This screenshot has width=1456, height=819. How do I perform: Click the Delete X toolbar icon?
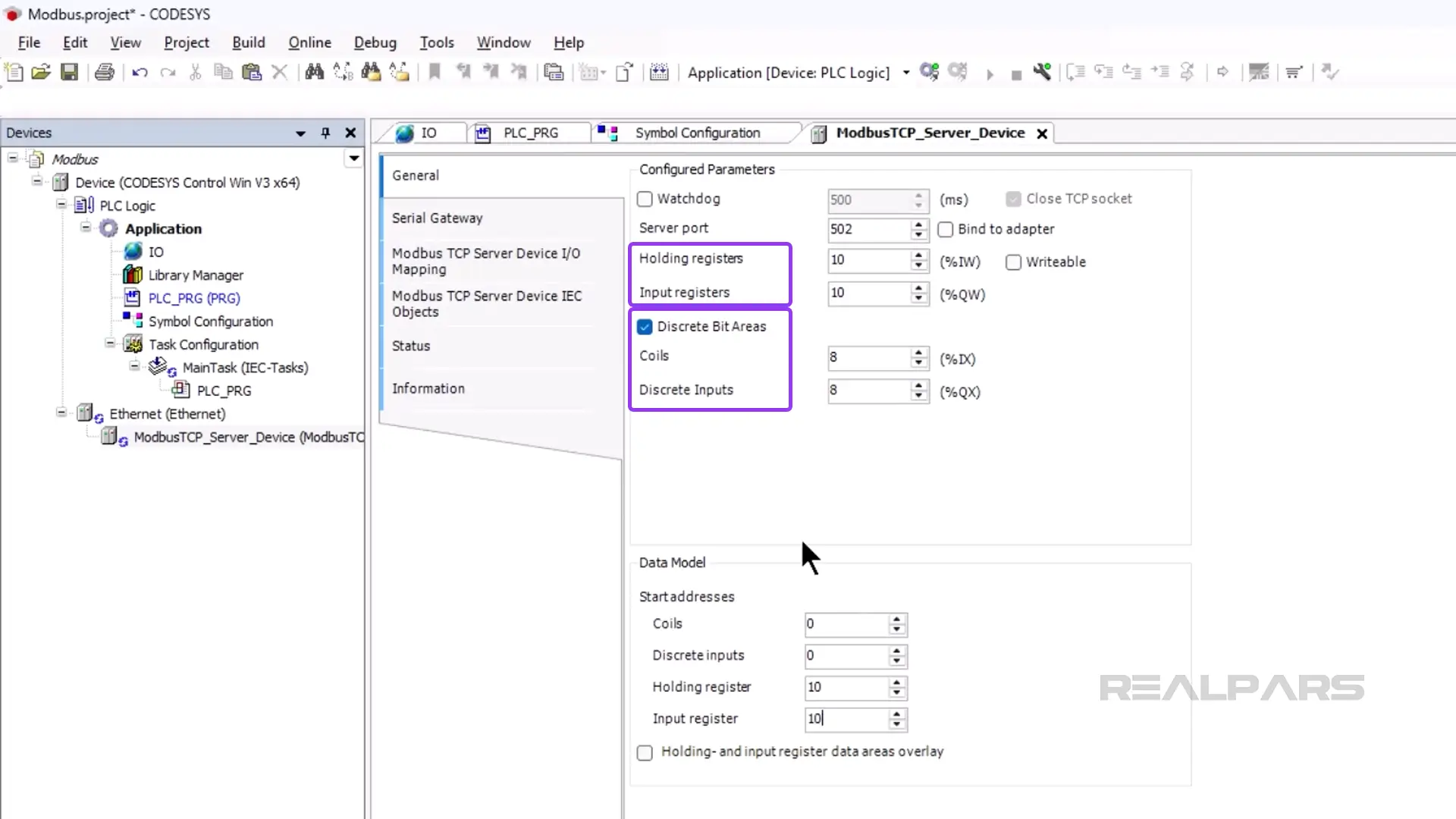[x=280, y=72]
